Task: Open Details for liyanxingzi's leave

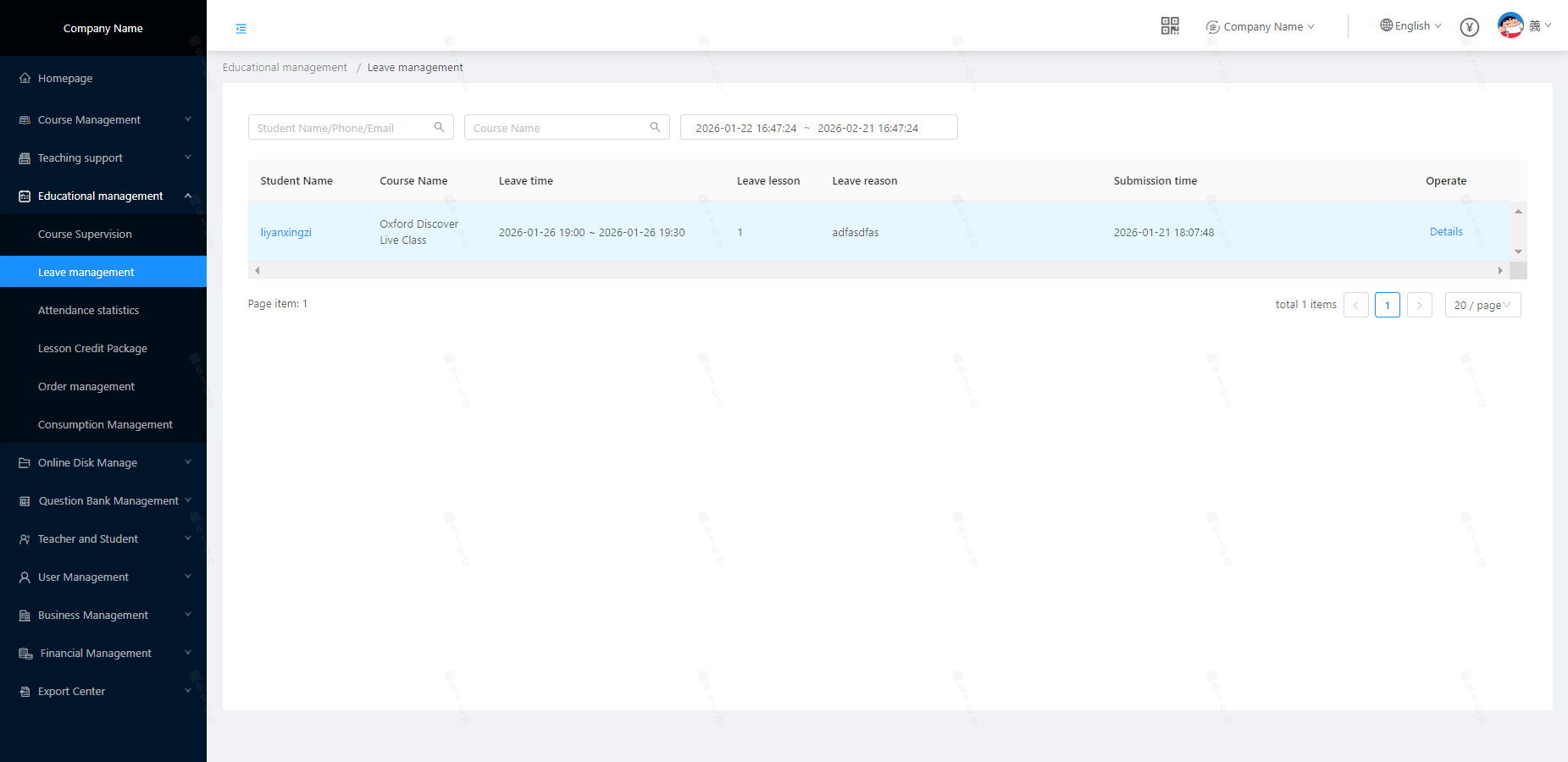Action: (1445, 232)
